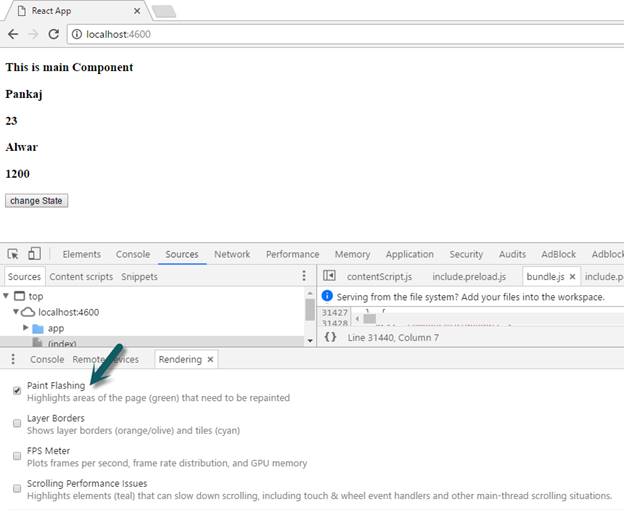Click the info icon in workspace message
This screenshot has width=624, height=515.
[327, 296]
